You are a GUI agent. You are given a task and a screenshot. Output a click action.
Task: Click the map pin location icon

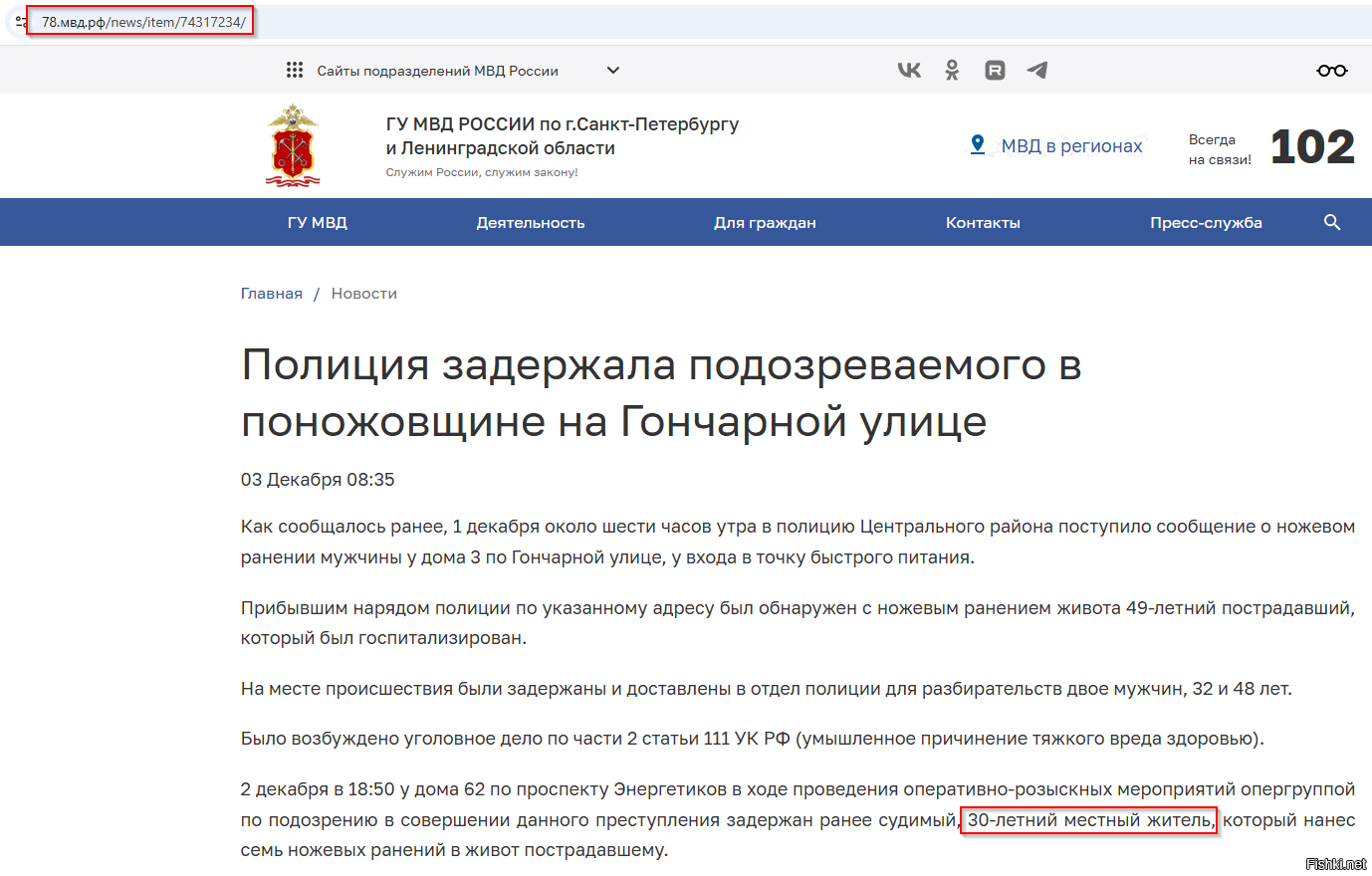[x=978, y=145]
